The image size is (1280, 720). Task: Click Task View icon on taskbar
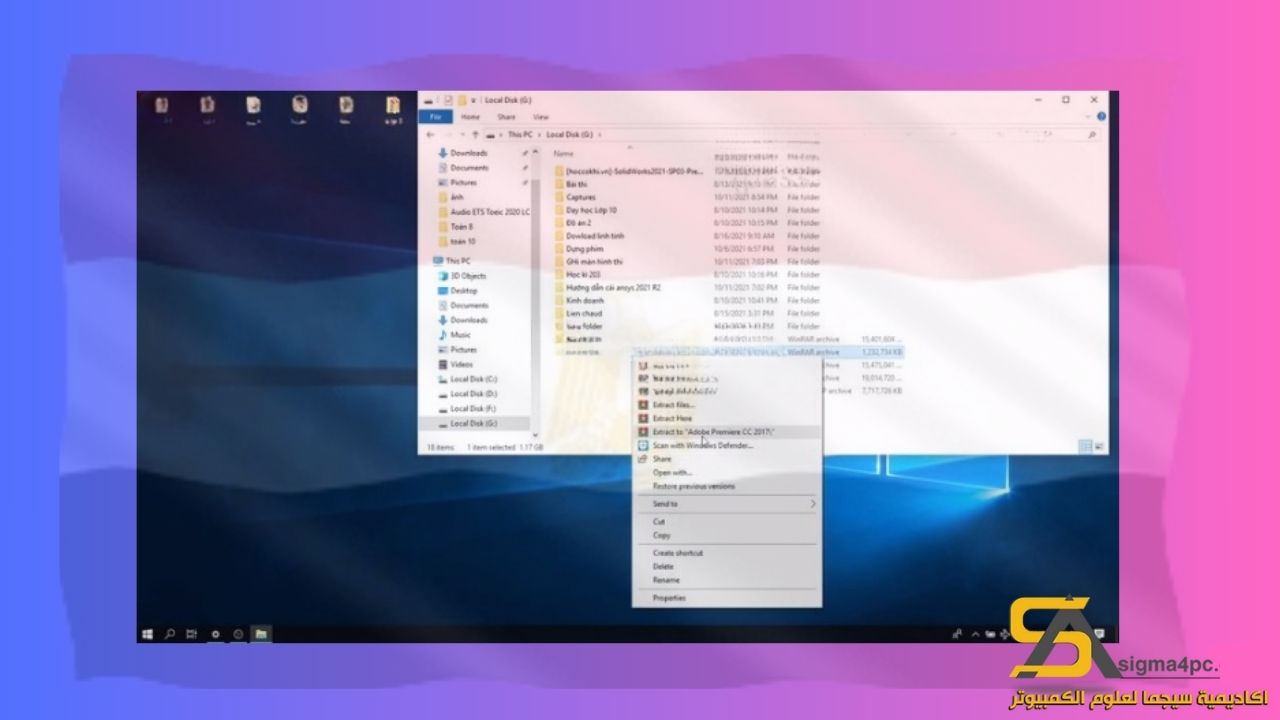(x=192, y=634)
